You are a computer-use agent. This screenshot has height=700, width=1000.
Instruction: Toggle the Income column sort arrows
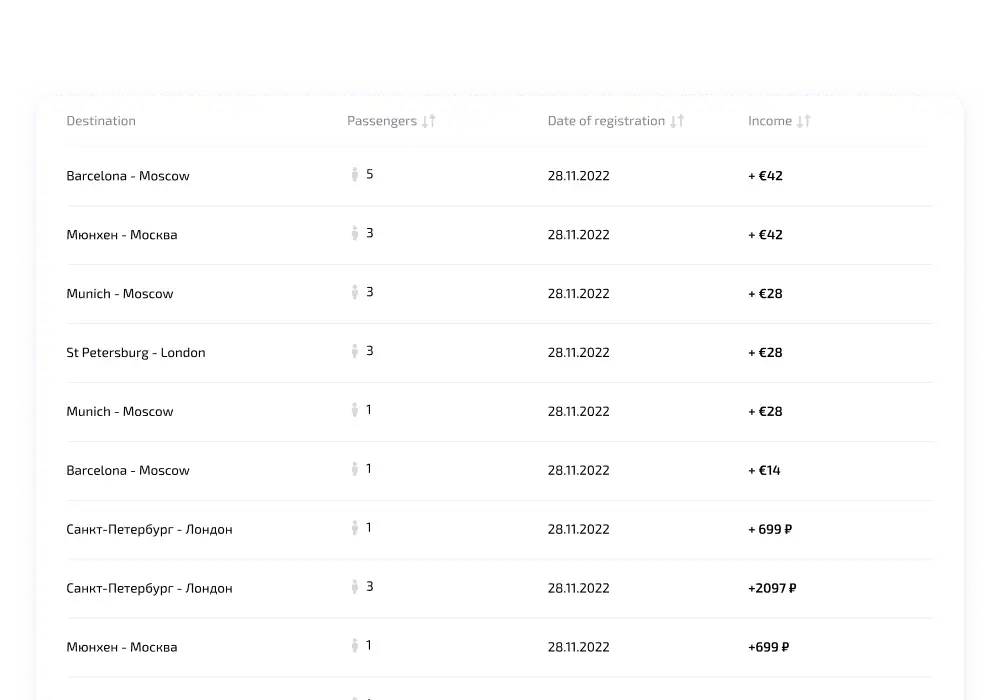coord(804,121)
